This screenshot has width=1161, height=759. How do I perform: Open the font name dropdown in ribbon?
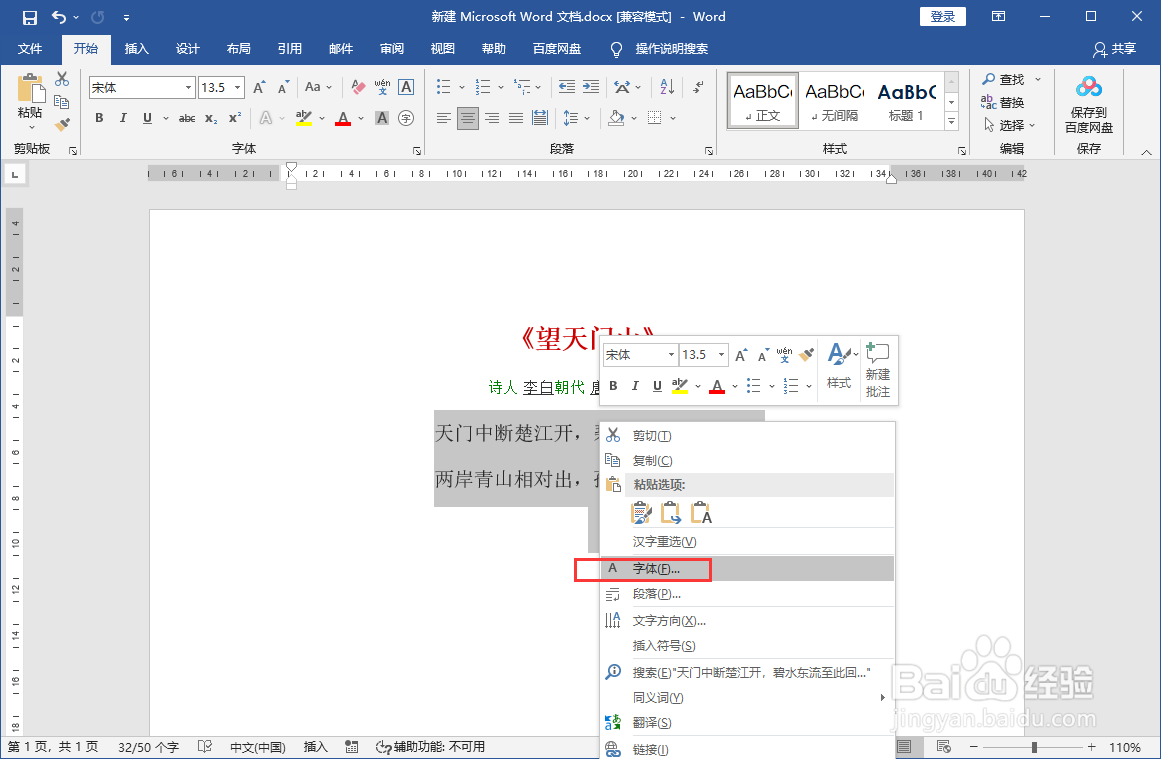(188, 87)
